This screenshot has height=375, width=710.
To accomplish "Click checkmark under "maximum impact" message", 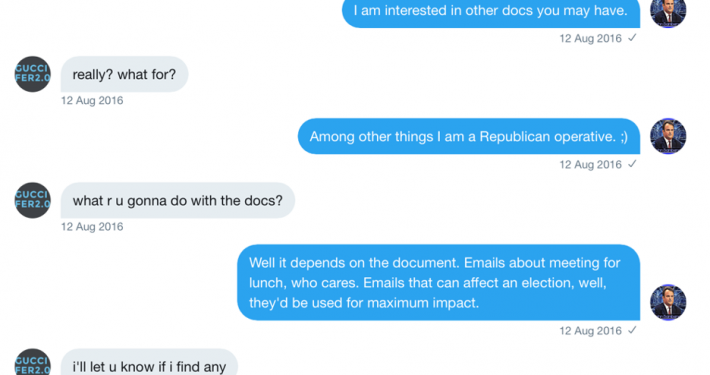I will 632,330.
